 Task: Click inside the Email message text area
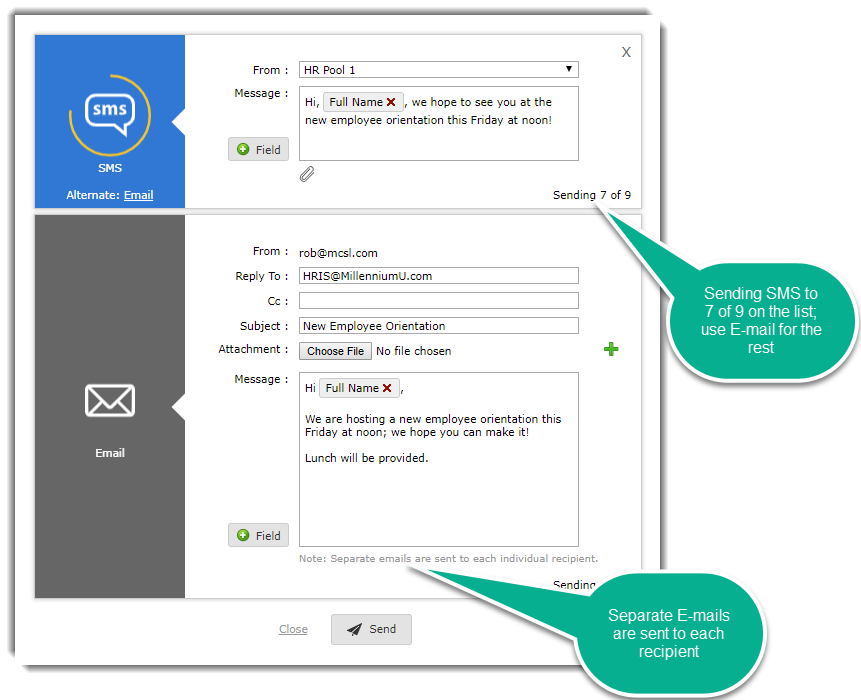(438, 500)
